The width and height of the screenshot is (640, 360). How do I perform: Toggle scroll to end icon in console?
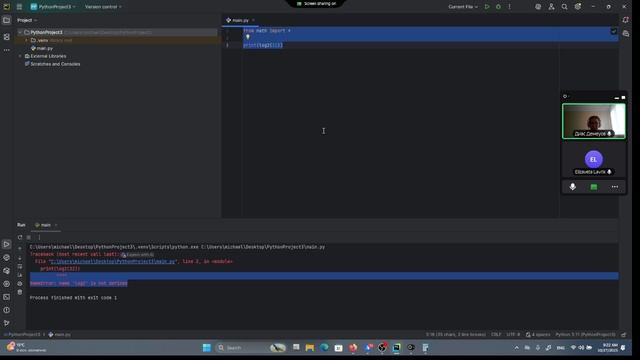click(x=20, y=275)
